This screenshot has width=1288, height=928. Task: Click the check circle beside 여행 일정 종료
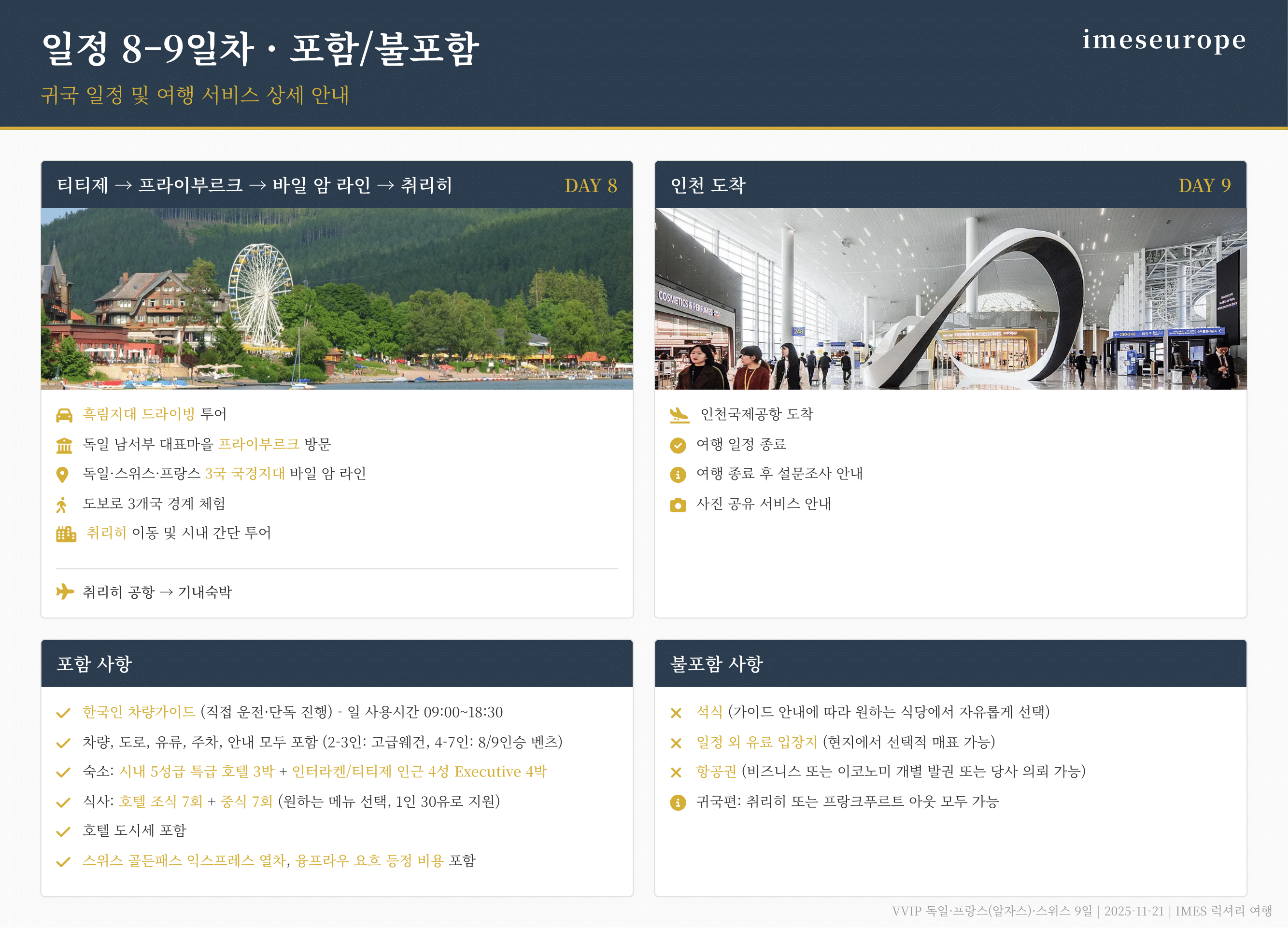click(678, 445)
